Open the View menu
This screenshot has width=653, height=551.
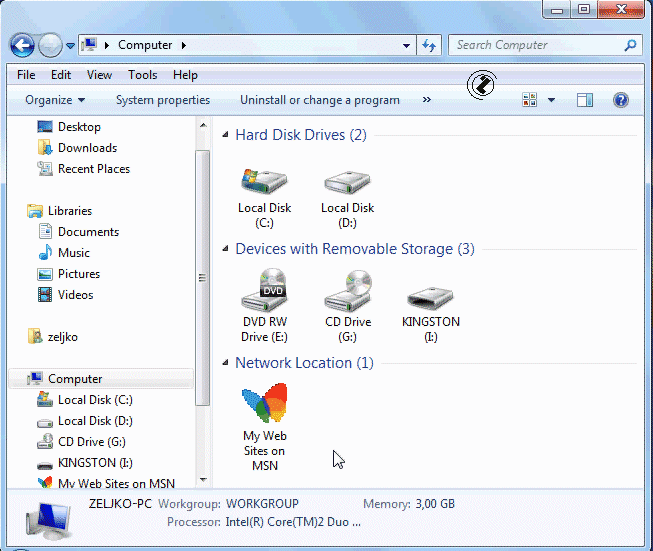coord(99,75)
